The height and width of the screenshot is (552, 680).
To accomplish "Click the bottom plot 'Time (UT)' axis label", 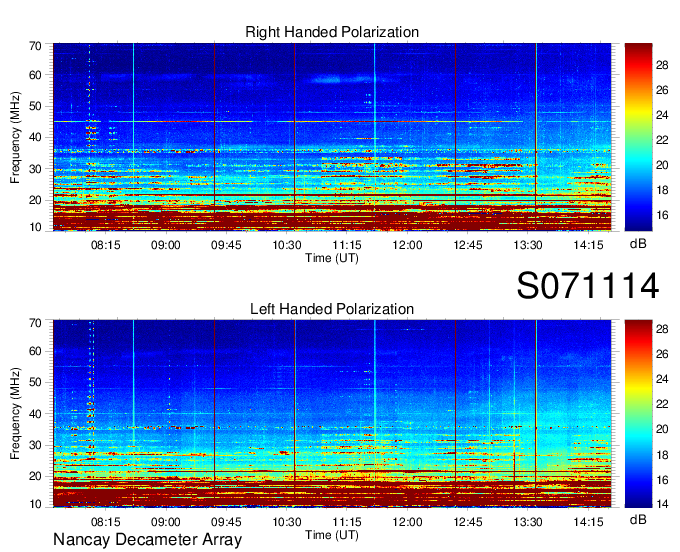I will [332, 535].
